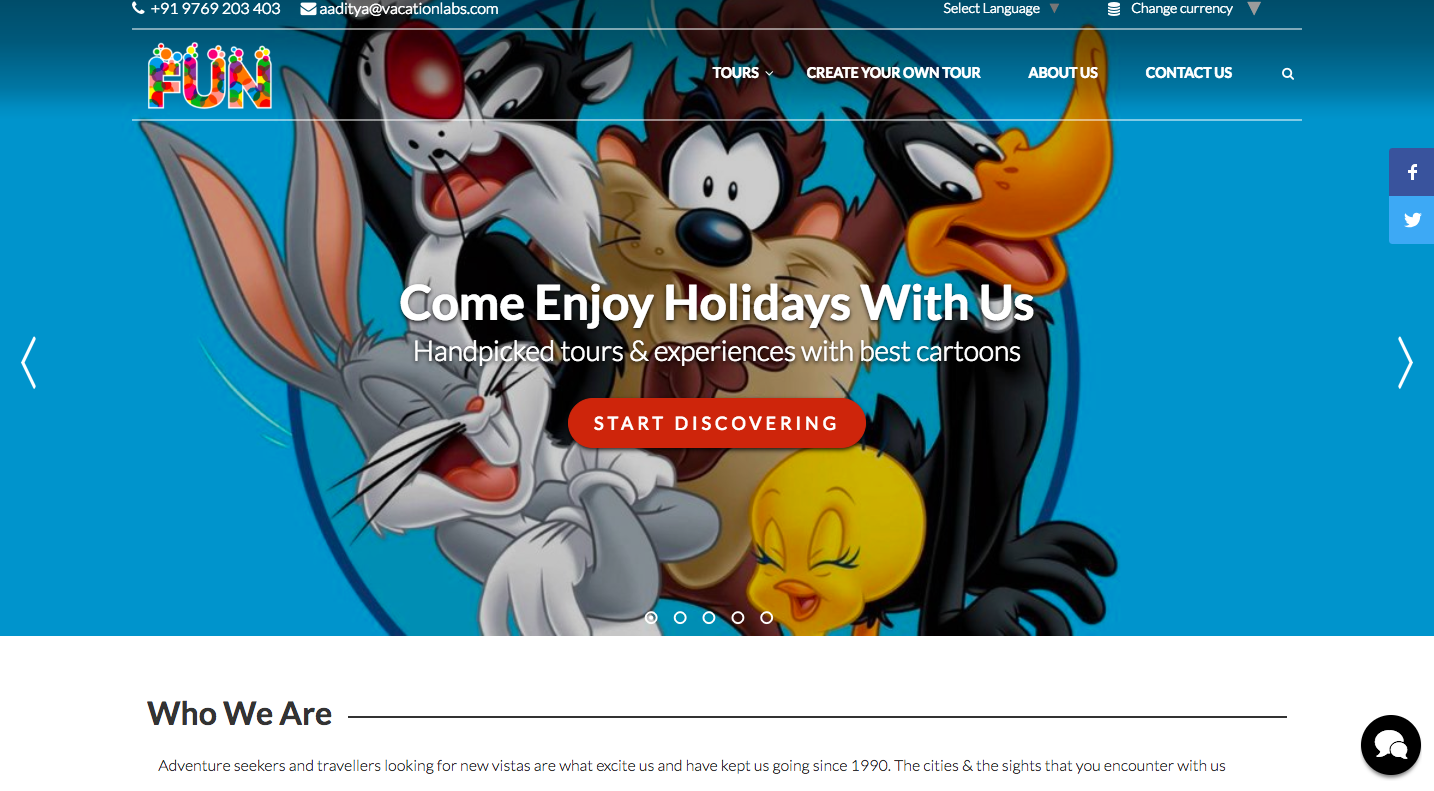Click the aaditya@vacationlabs.com email link
Screen dimensions: 1434x791
pyautogui.click(x=408, y=9)
